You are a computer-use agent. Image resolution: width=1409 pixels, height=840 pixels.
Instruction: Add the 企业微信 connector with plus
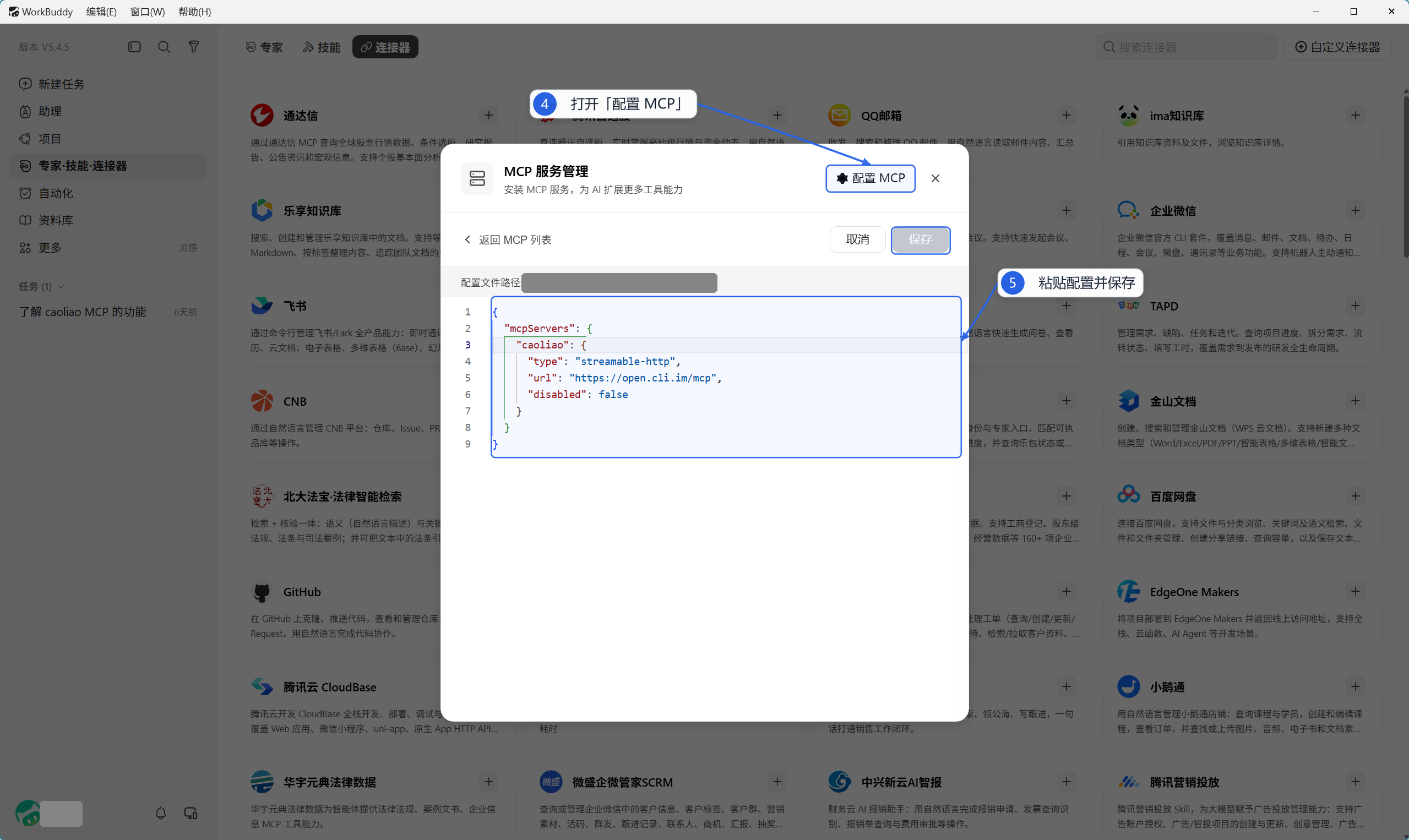click(x=1355, y=211)
